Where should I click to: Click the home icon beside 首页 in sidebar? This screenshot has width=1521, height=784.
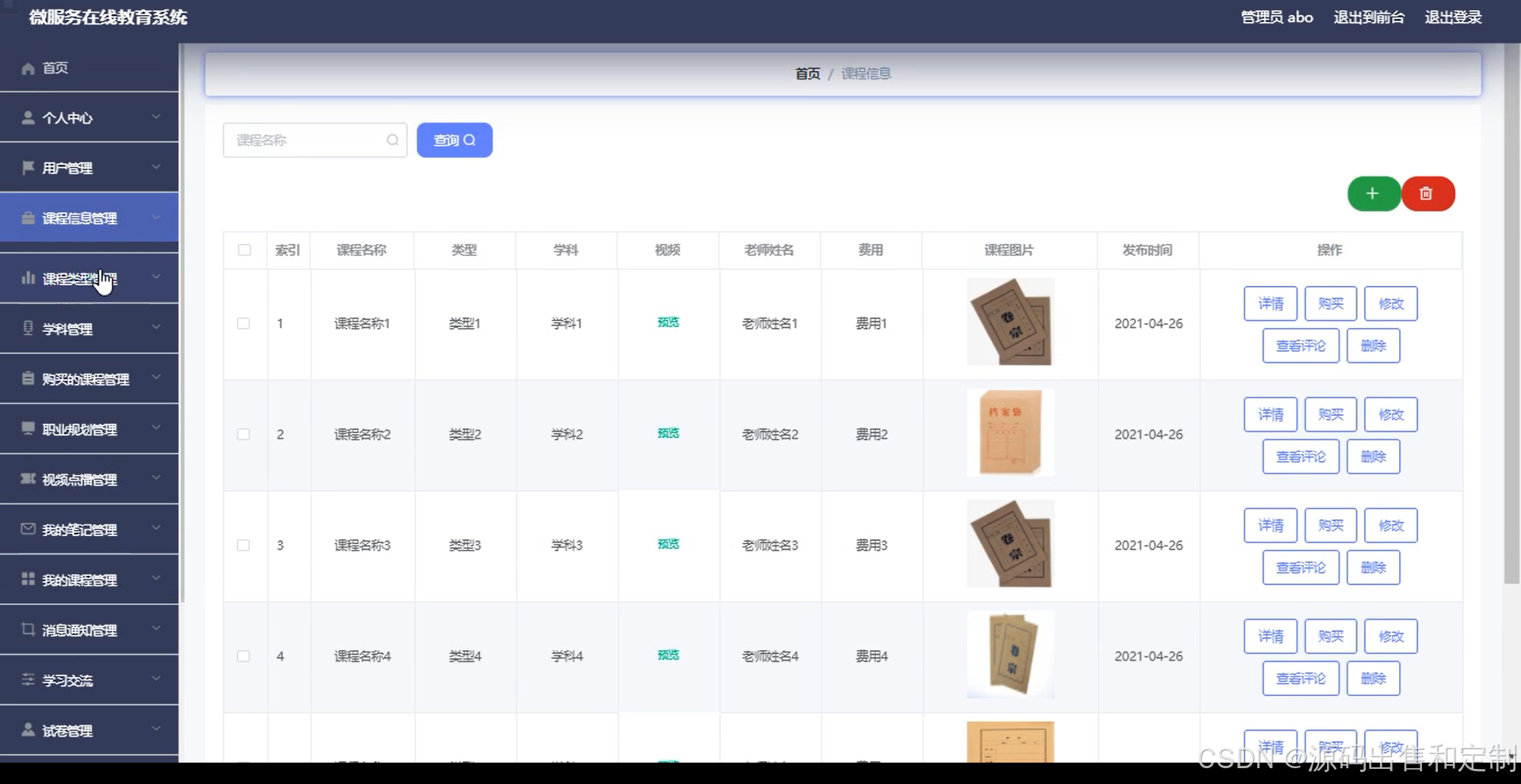point(28,68)
